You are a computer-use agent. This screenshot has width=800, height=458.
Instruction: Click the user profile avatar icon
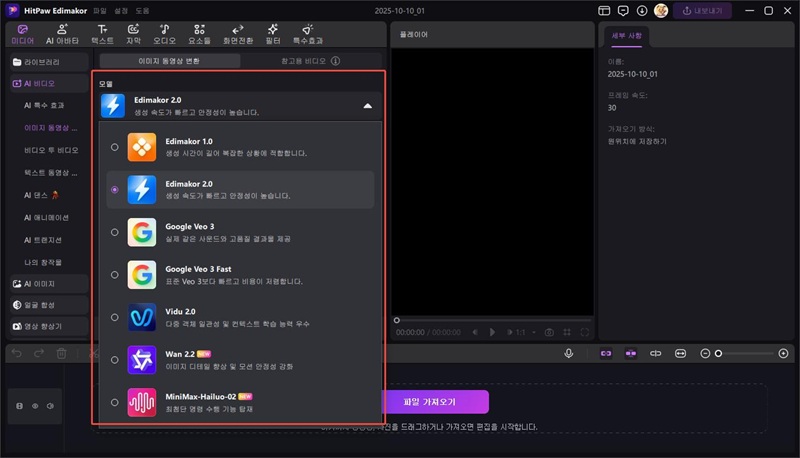(661, 10)
